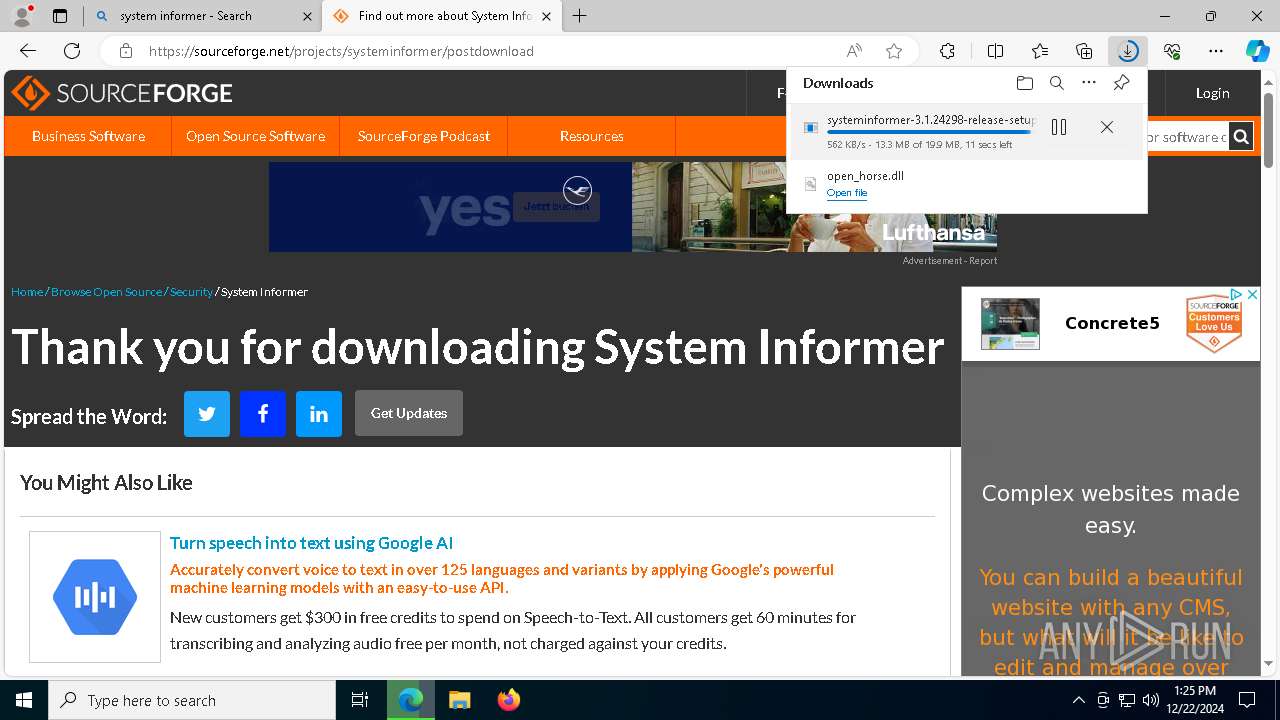Viewport: 1280px width, 720px height.
Task: Open Turn speech into text link
Action: click(x=311, y=543)
